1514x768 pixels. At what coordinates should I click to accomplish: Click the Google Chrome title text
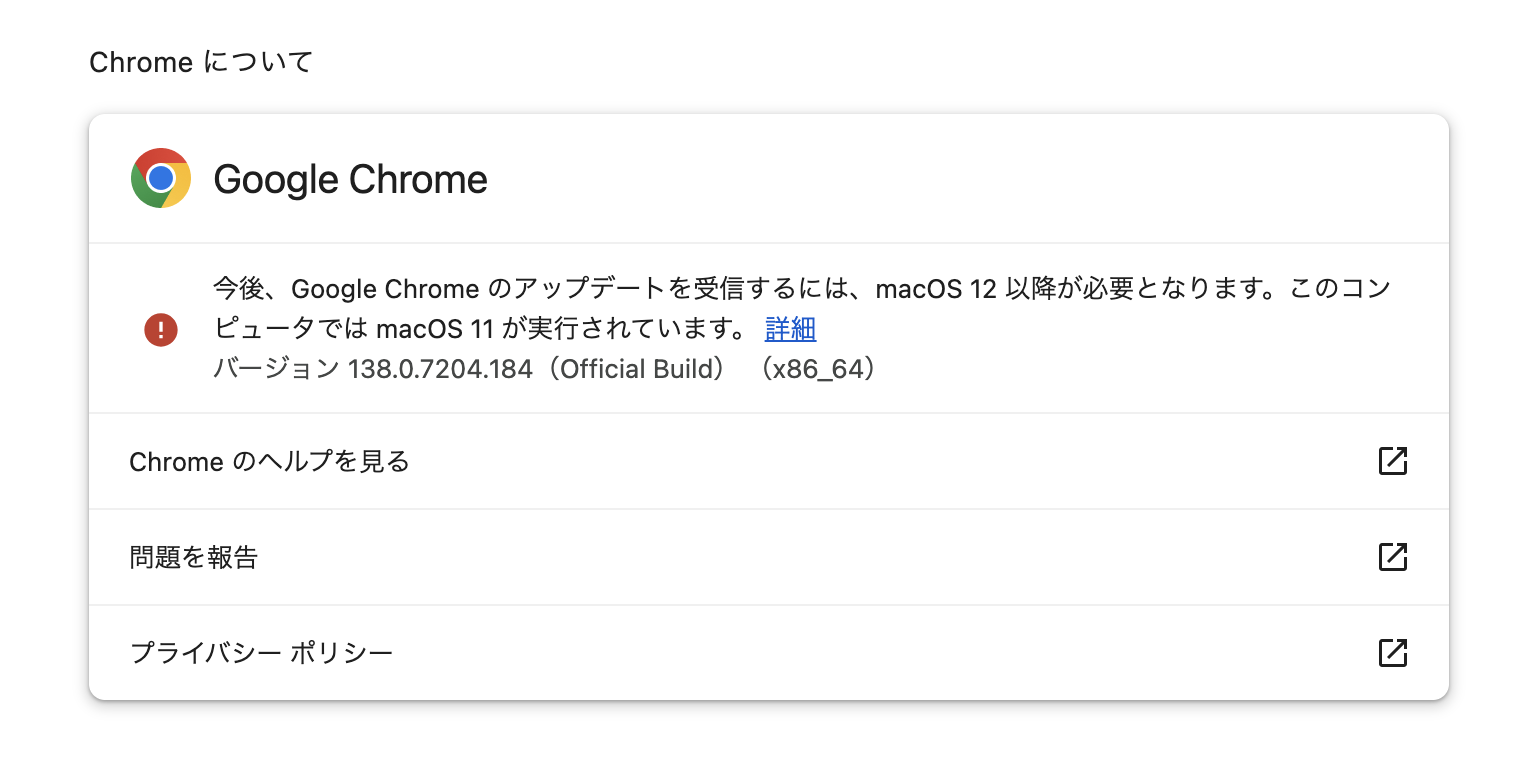click(350, 179)
